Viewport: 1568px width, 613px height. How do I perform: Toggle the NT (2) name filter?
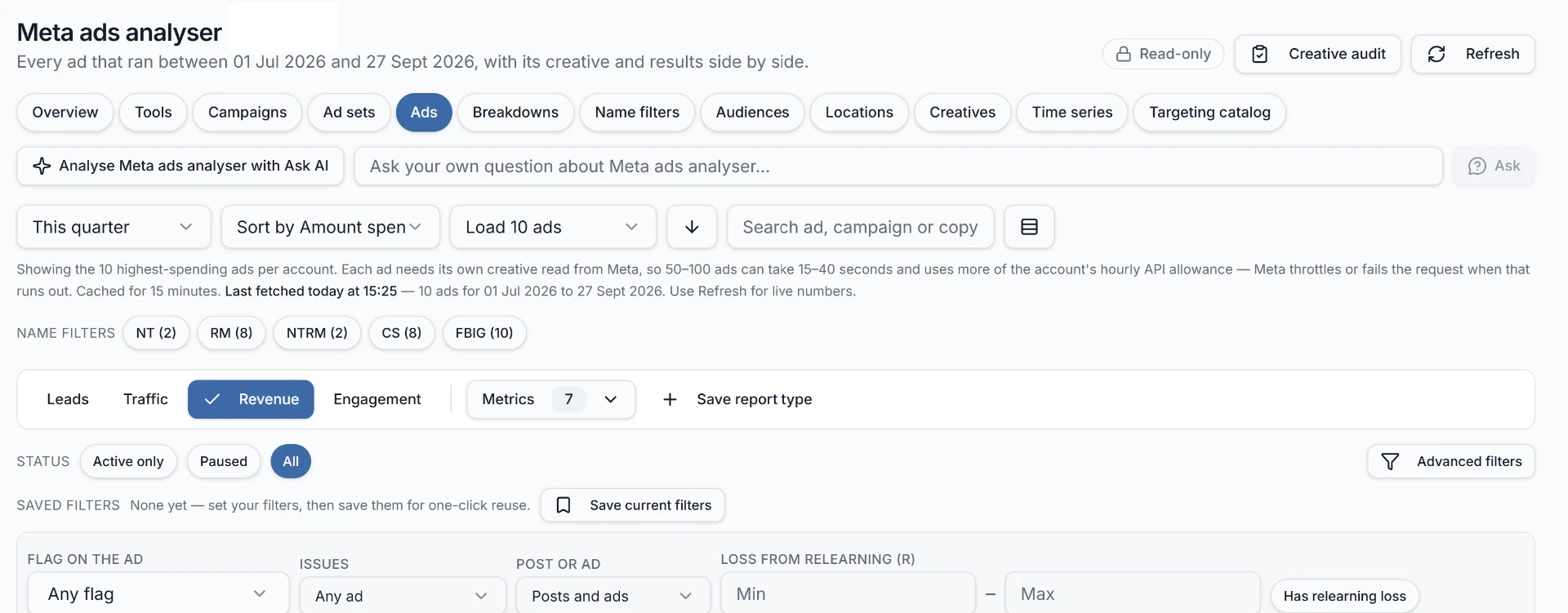156,333
